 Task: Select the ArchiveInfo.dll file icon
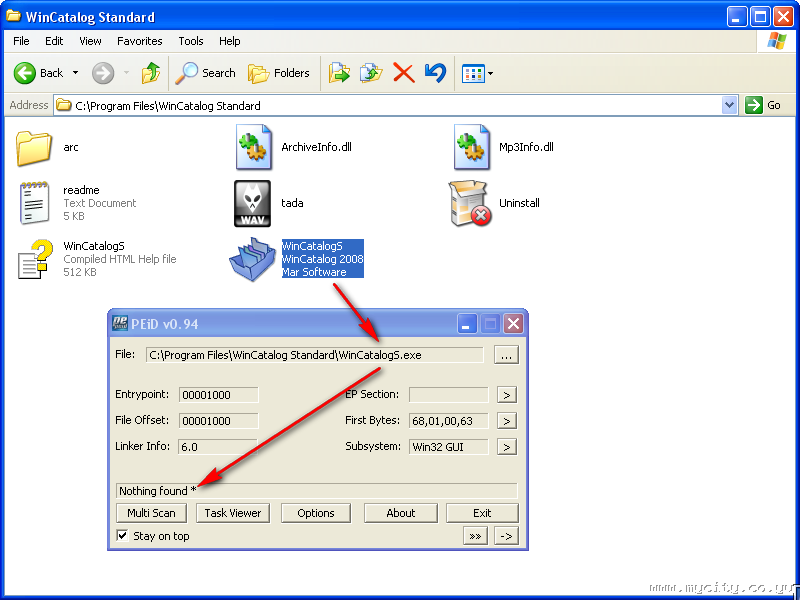253,147
